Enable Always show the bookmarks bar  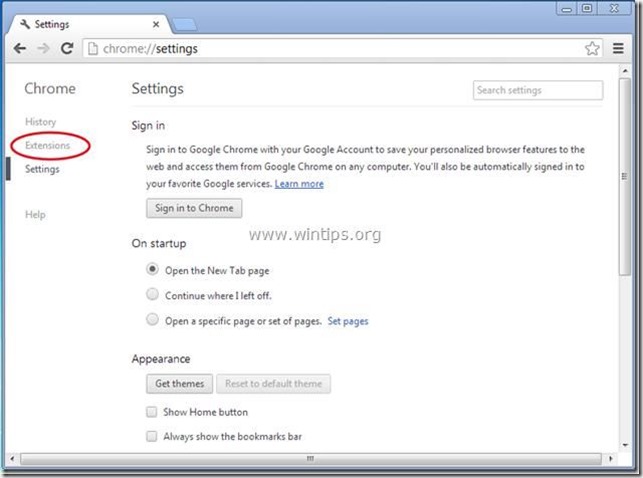[152, 436]
